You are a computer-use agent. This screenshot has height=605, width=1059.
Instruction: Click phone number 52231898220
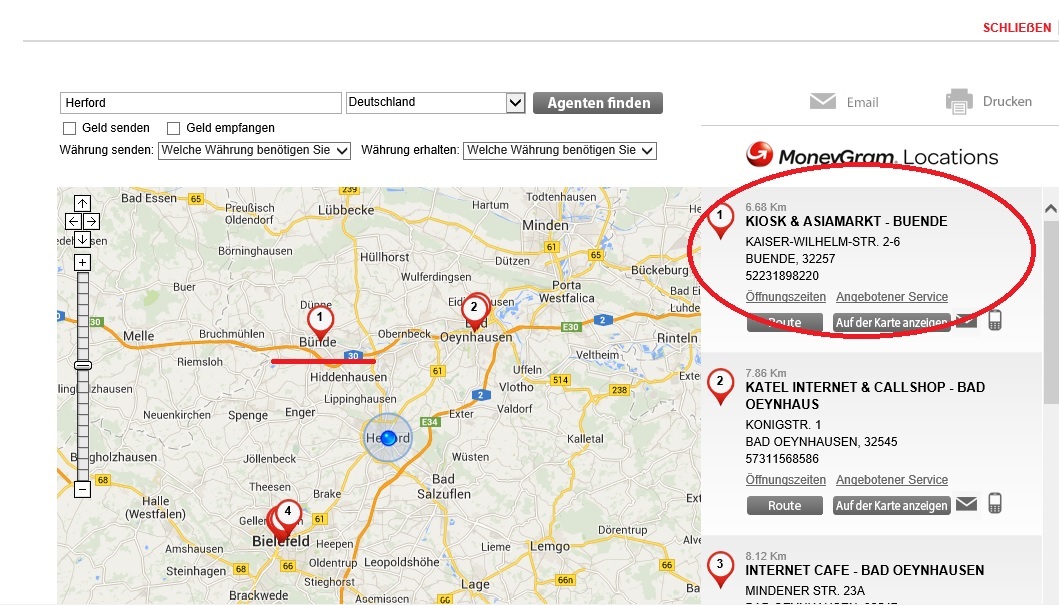[782, 276]
